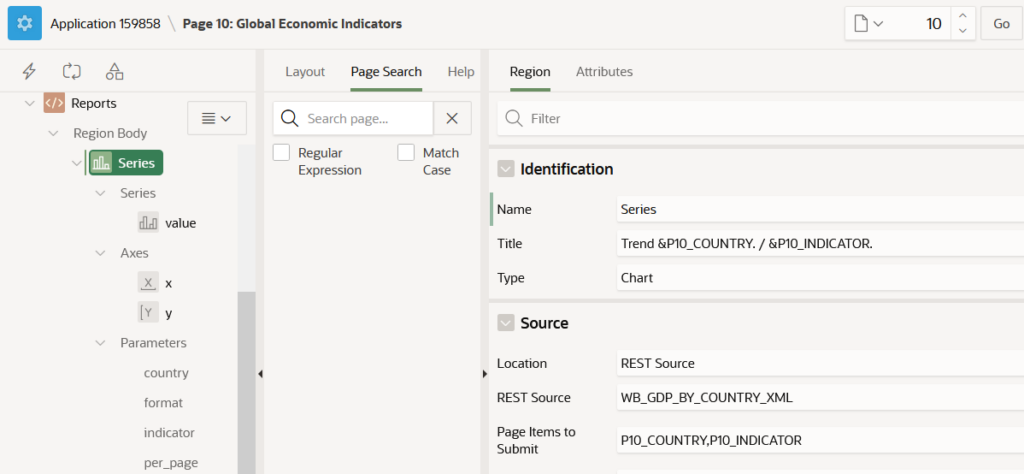Viewport: 1024px width, 474px height.
Task: Collapse the Identification section
Action: pyautogui.click(x=506, y=169)
